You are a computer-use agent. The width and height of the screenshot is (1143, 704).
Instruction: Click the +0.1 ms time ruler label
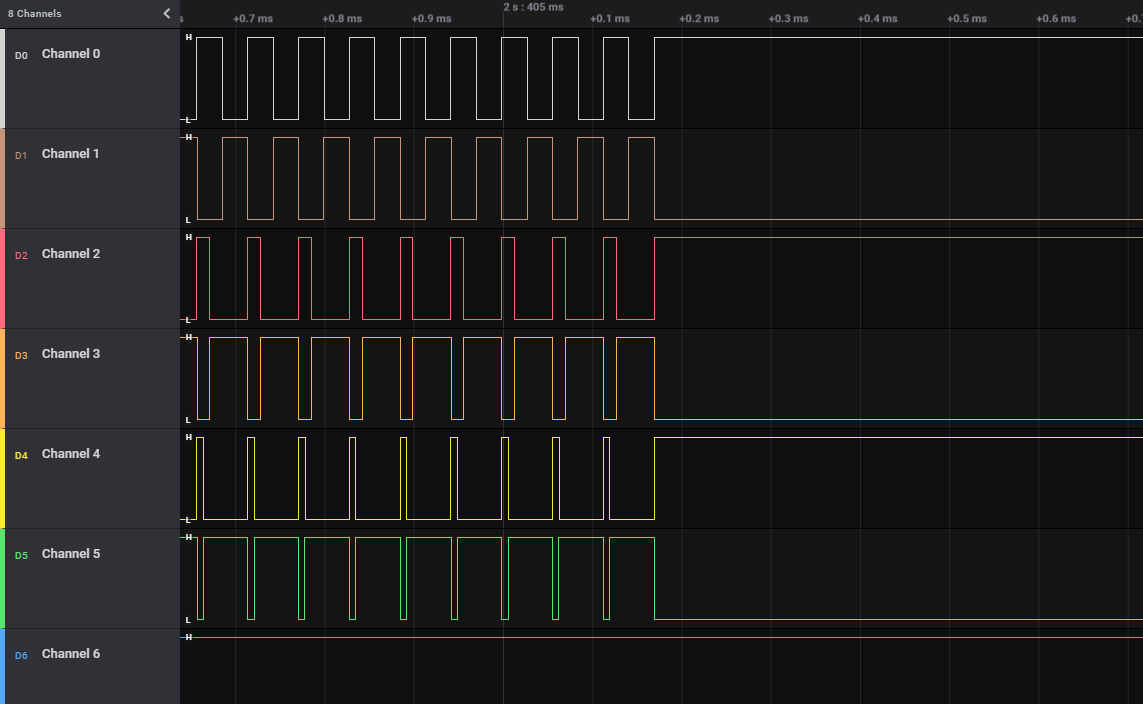point(610,19)
